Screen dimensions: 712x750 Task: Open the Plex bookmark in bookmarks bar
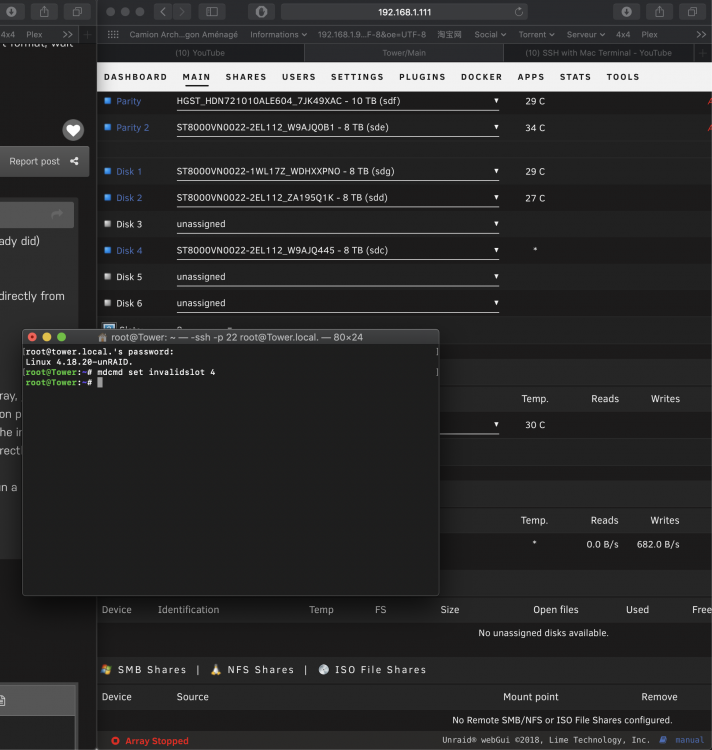click(649, 34)
